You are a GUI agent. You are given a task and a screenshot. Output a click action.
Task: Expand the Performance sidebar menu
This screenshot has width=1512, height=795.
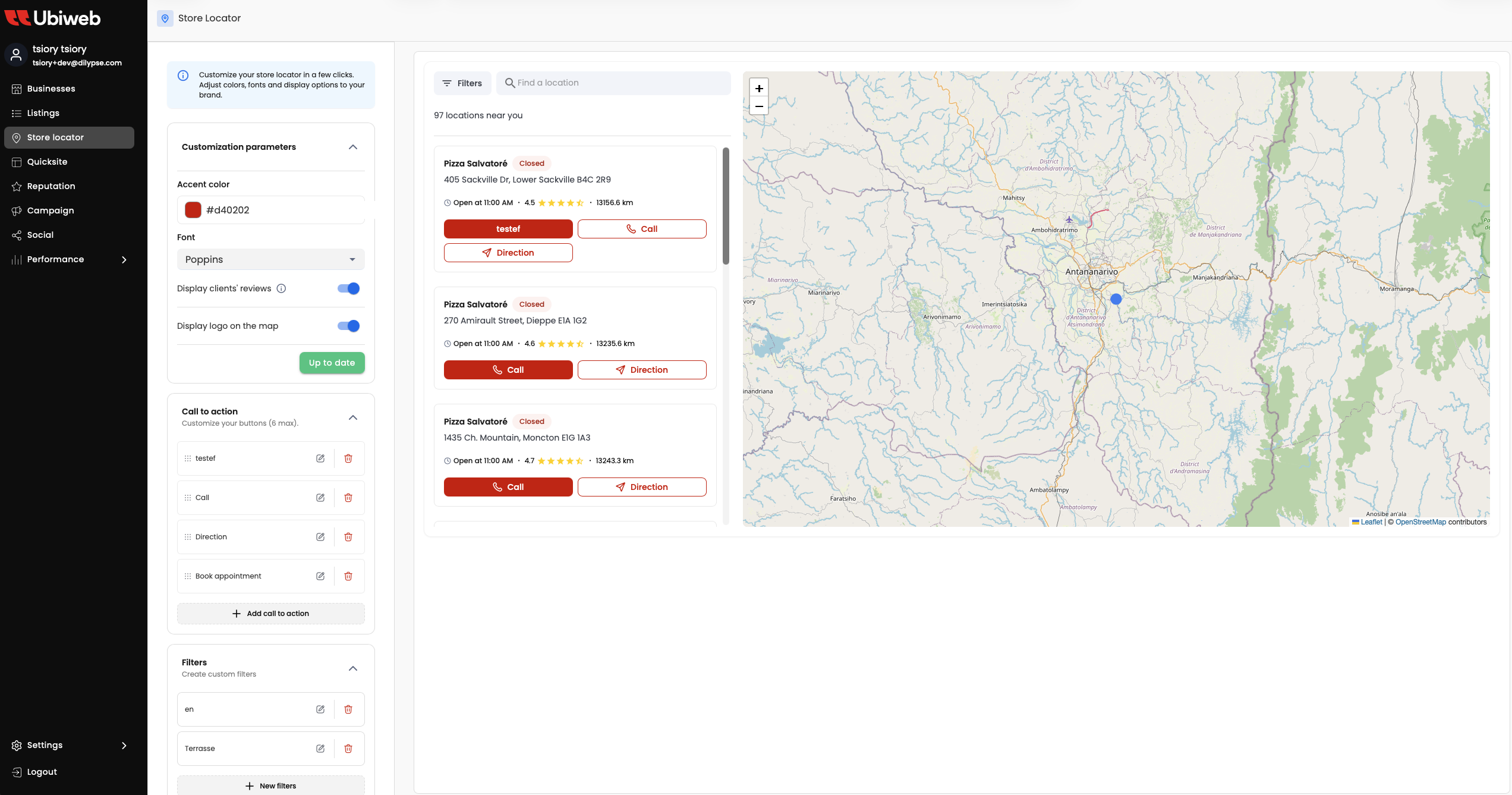pyautogui.click(x=124, y=259)
